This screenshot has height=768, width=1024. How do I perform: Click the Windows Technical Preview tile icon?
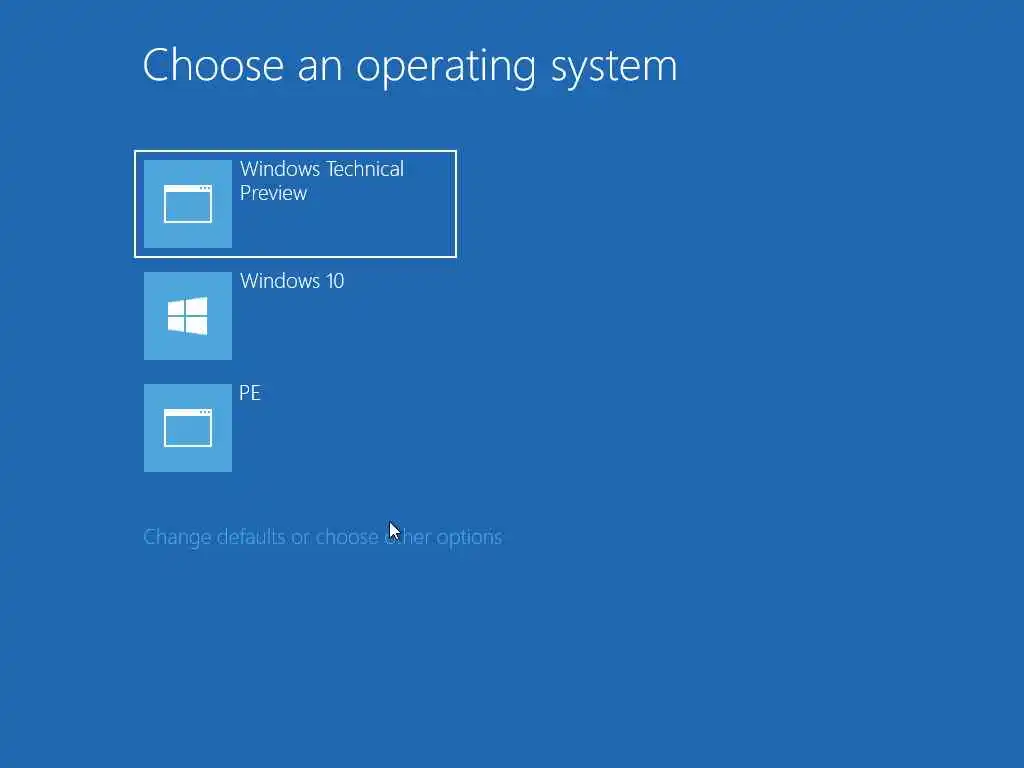pyautogui.click(x=187, y=204)
